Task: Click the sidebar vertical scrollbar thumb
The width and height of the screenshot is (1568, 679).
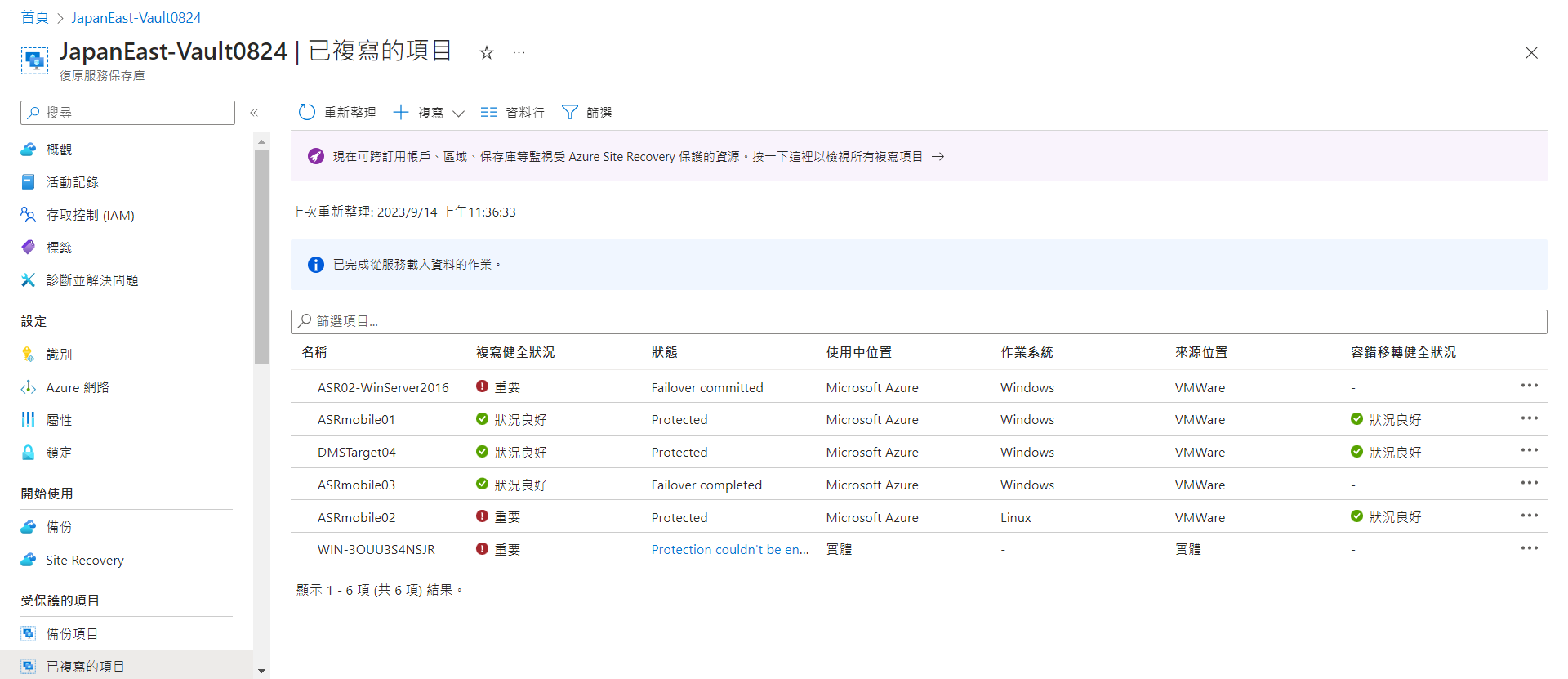Action: coord(261,257)
